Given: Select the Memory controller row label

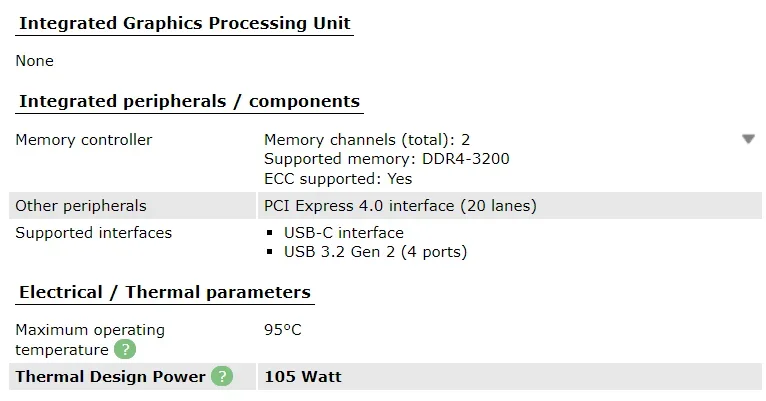Looking at the screenshot, I should (84, 140).
